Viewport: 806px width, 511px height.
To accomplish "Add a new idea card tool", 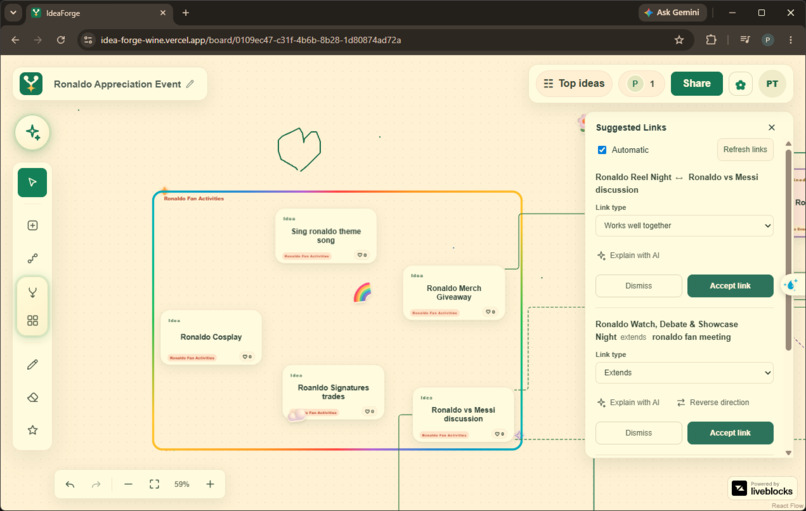I will click(32, 225).
